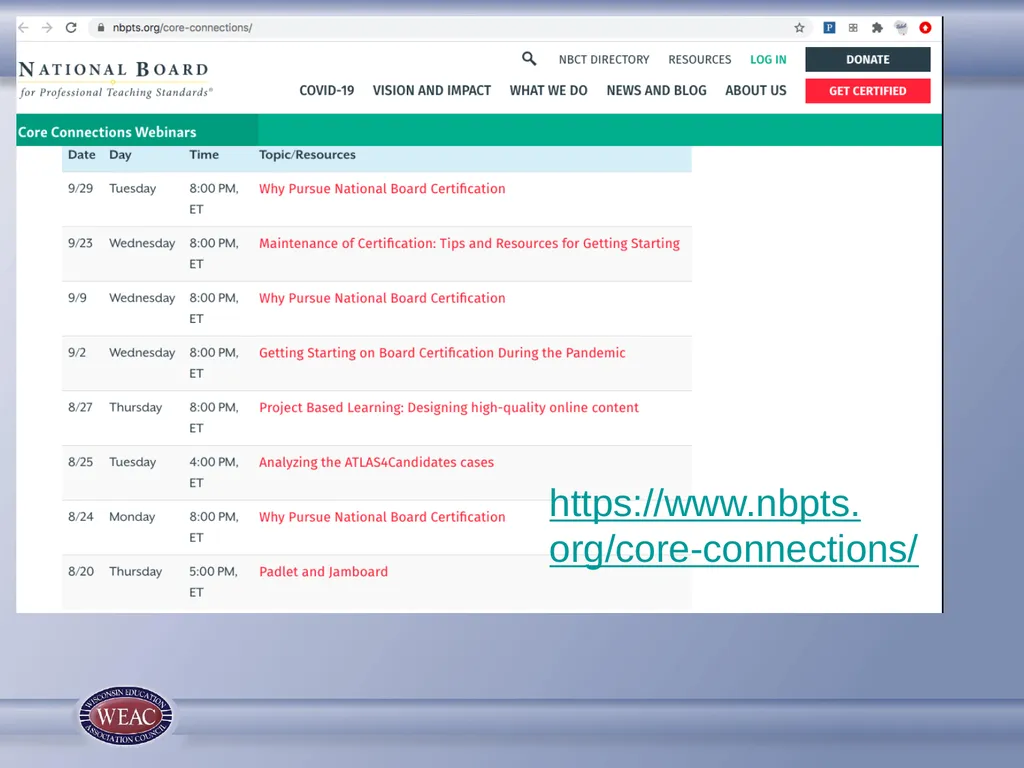Click the browser back arrow

(x=24, y=27)
